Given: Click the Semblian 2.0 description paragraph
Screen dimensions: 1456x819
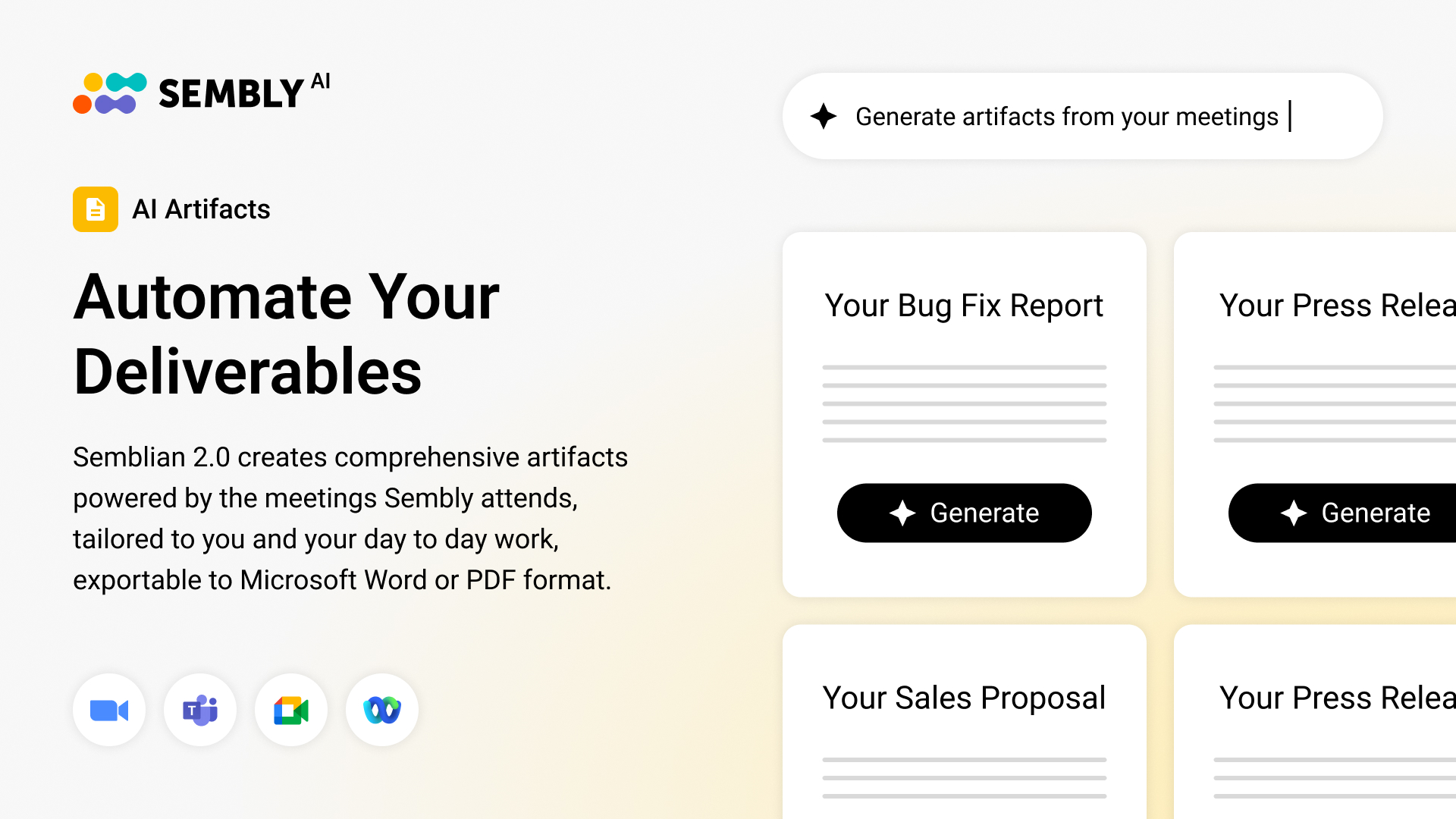Looking at the screenshot, I should click(350, 518).
